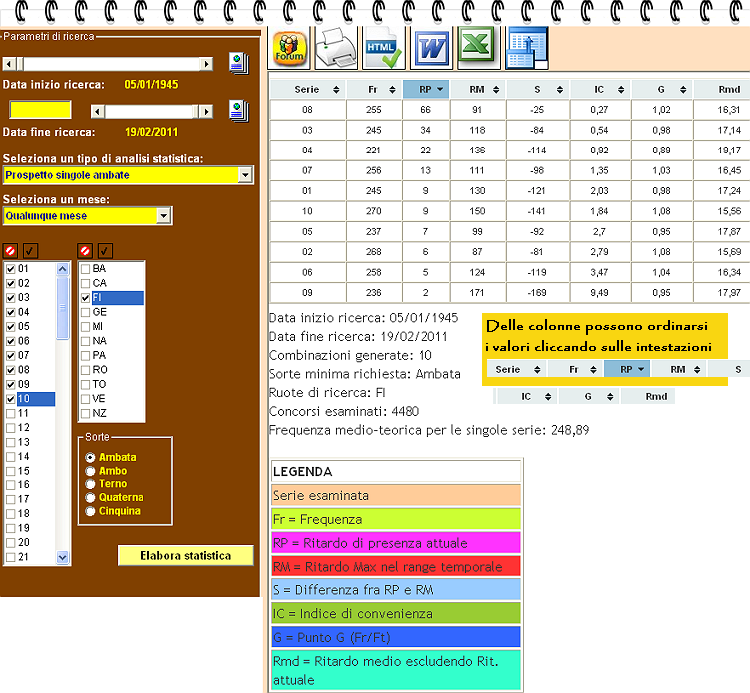Image resolution: width=750 pixels, height=693 pixels.
Task: Check number 15 checkbox
Action: point(11,471)
